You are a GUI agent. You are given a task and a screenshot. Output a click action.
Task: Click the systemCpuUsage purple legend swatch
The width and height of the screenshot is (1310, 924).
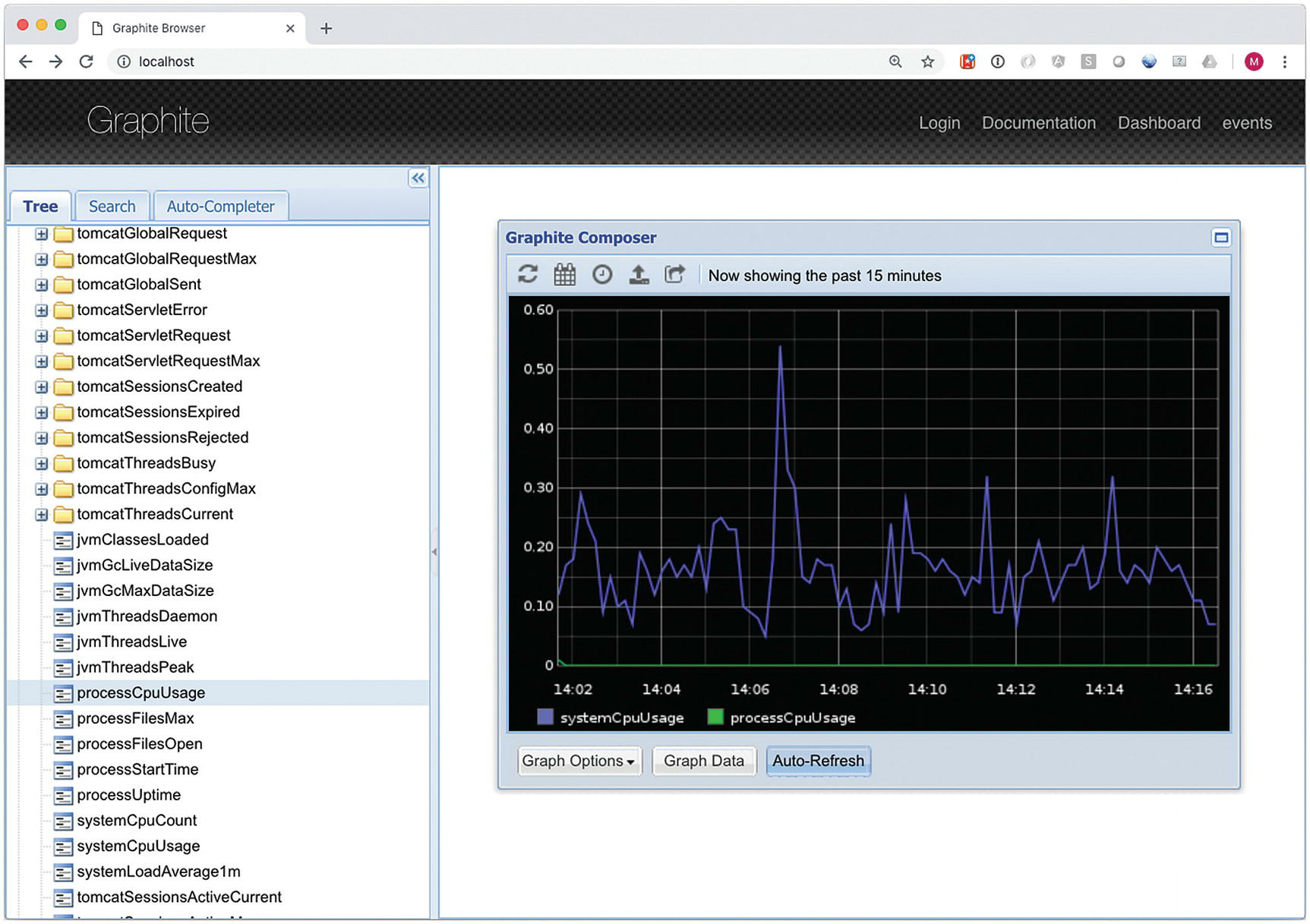[x=545, y=717]
